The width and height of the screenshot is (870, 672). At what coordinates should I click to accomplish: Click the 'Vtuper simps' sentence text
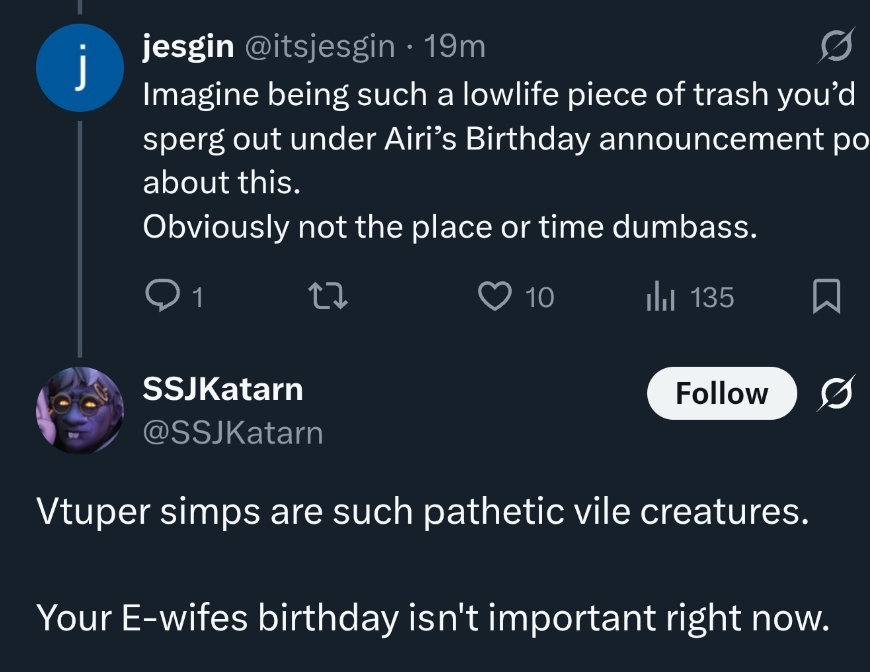(420, 511)
